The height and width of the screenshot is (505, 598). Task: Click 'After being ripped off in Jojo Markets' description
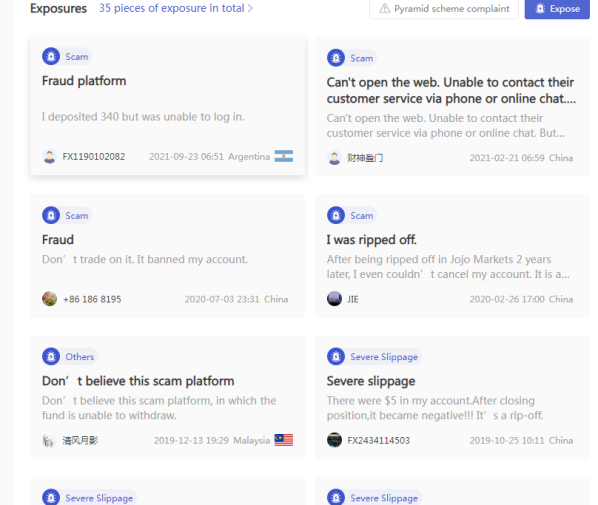(x=448, y=267)
